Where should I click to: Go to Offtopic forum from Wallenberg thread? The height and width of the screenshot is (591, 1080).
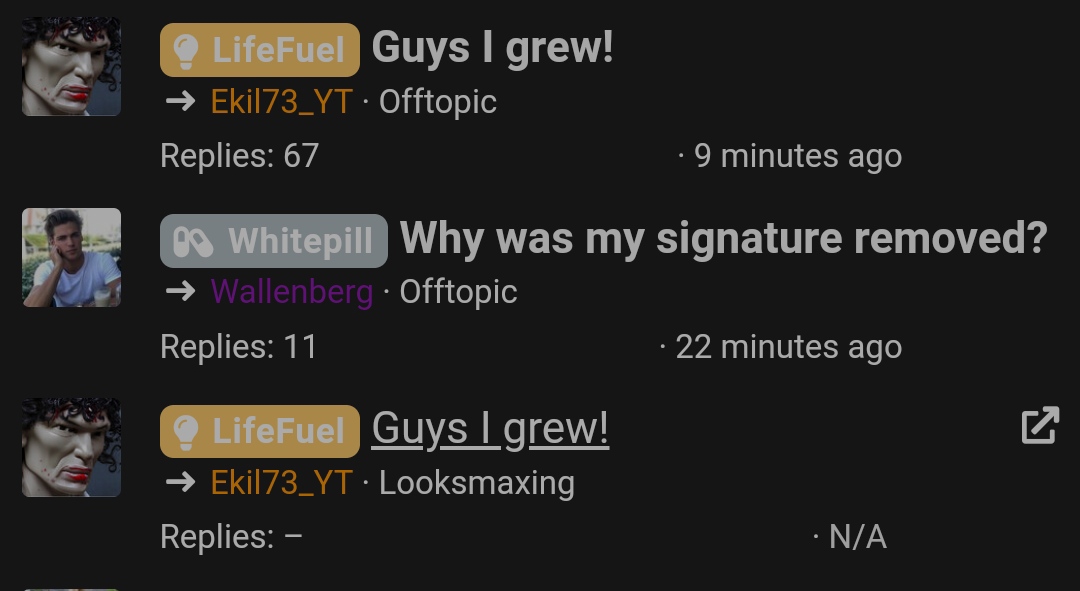coord(458,292)
